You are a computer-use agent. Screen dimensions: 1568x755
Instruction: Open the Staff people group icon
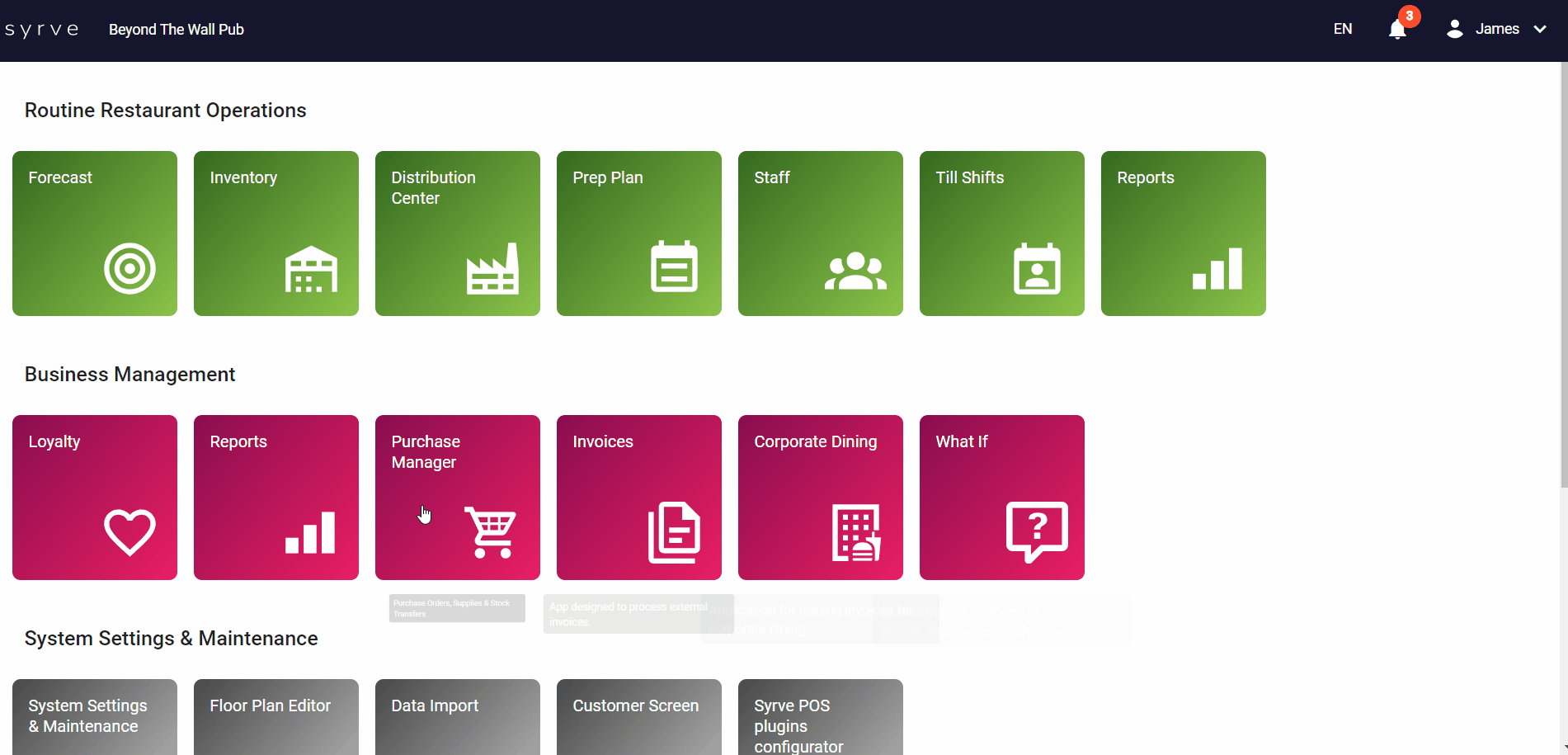[x=855, y=271]
